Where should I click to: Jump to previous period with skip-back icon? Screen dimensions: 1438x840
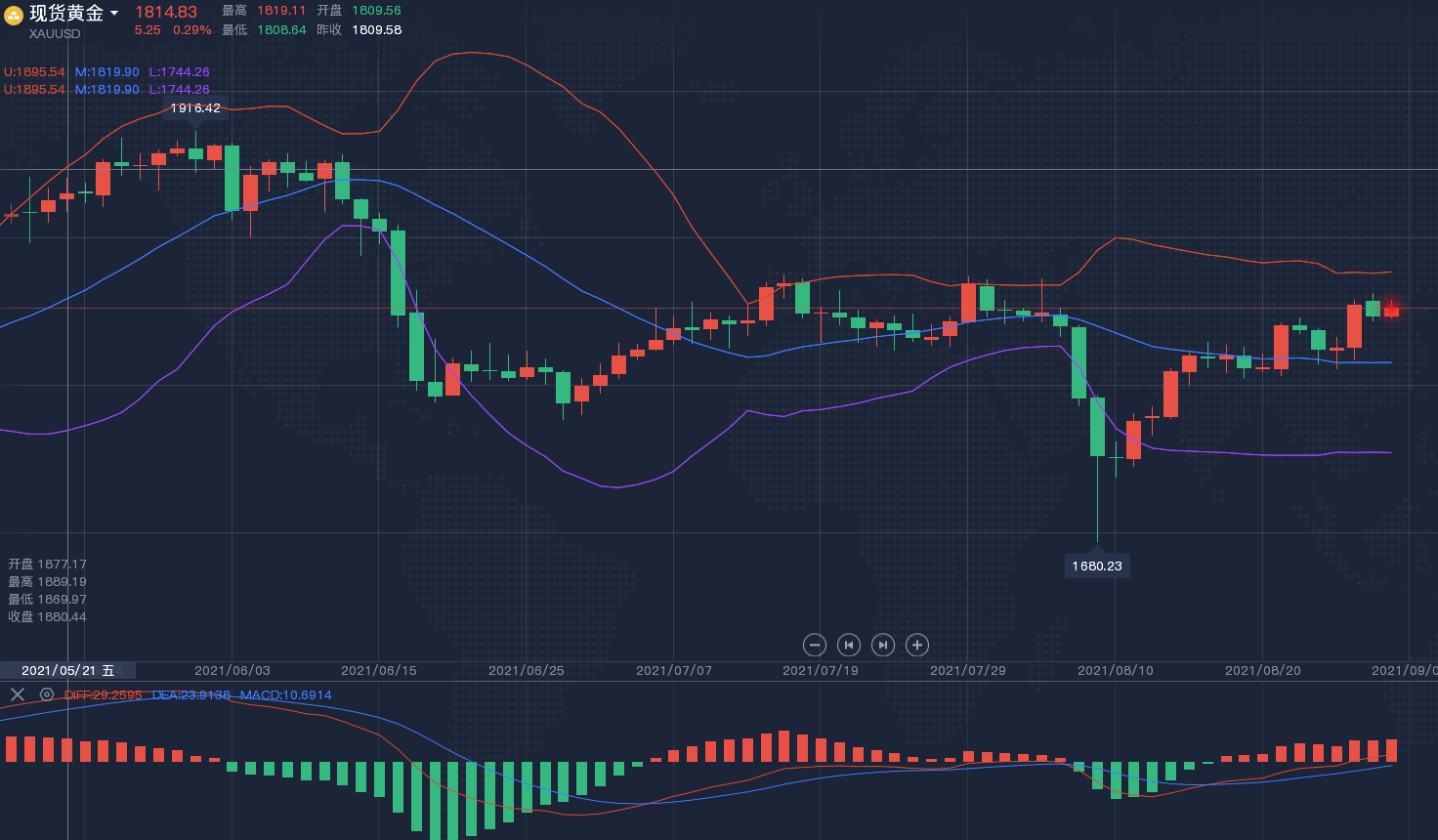click(849, 645)
